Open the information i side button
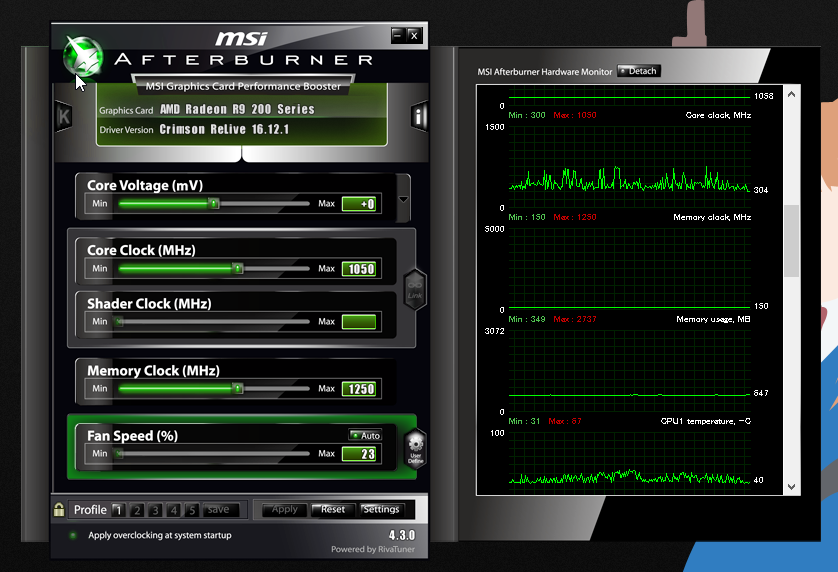This screenshot has height=572, width=838. (x=420, y=116)
